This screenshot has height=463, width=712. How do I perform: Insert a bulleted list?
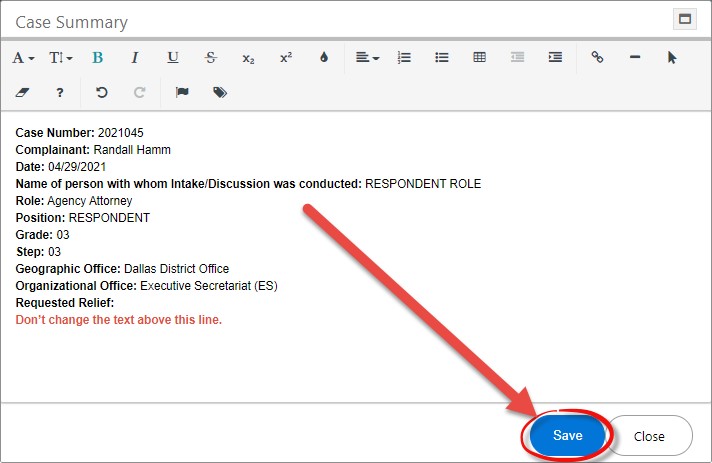pyautogui.click(x=442, y=58)
